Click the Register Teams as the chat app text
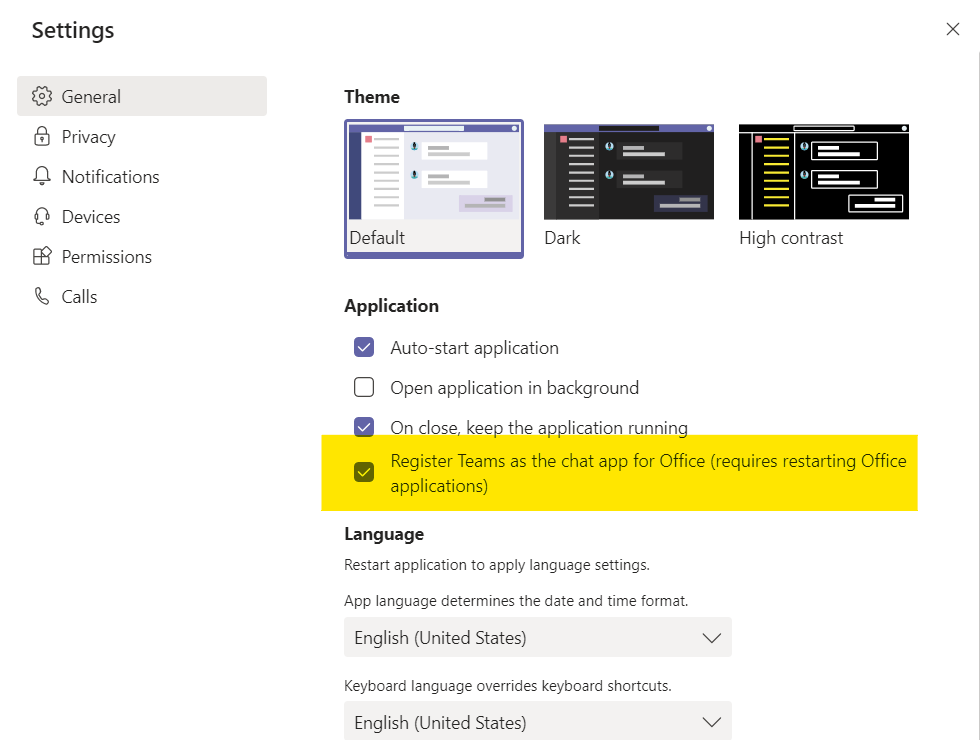Viewport: 980px width, 740px height. coord(648,473)
